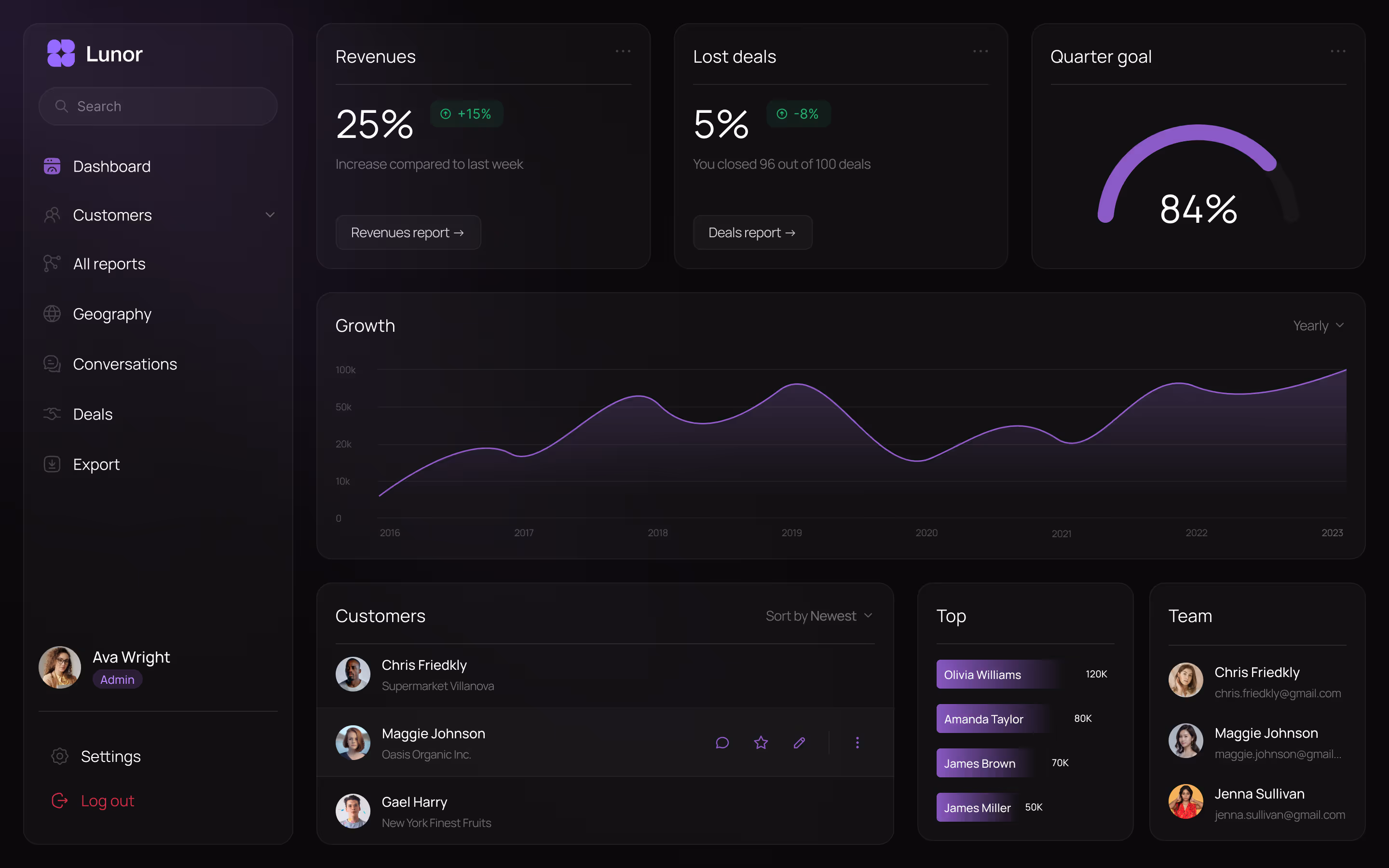Open Quarter goal card three-dot menu

(x=1338, y=51)
